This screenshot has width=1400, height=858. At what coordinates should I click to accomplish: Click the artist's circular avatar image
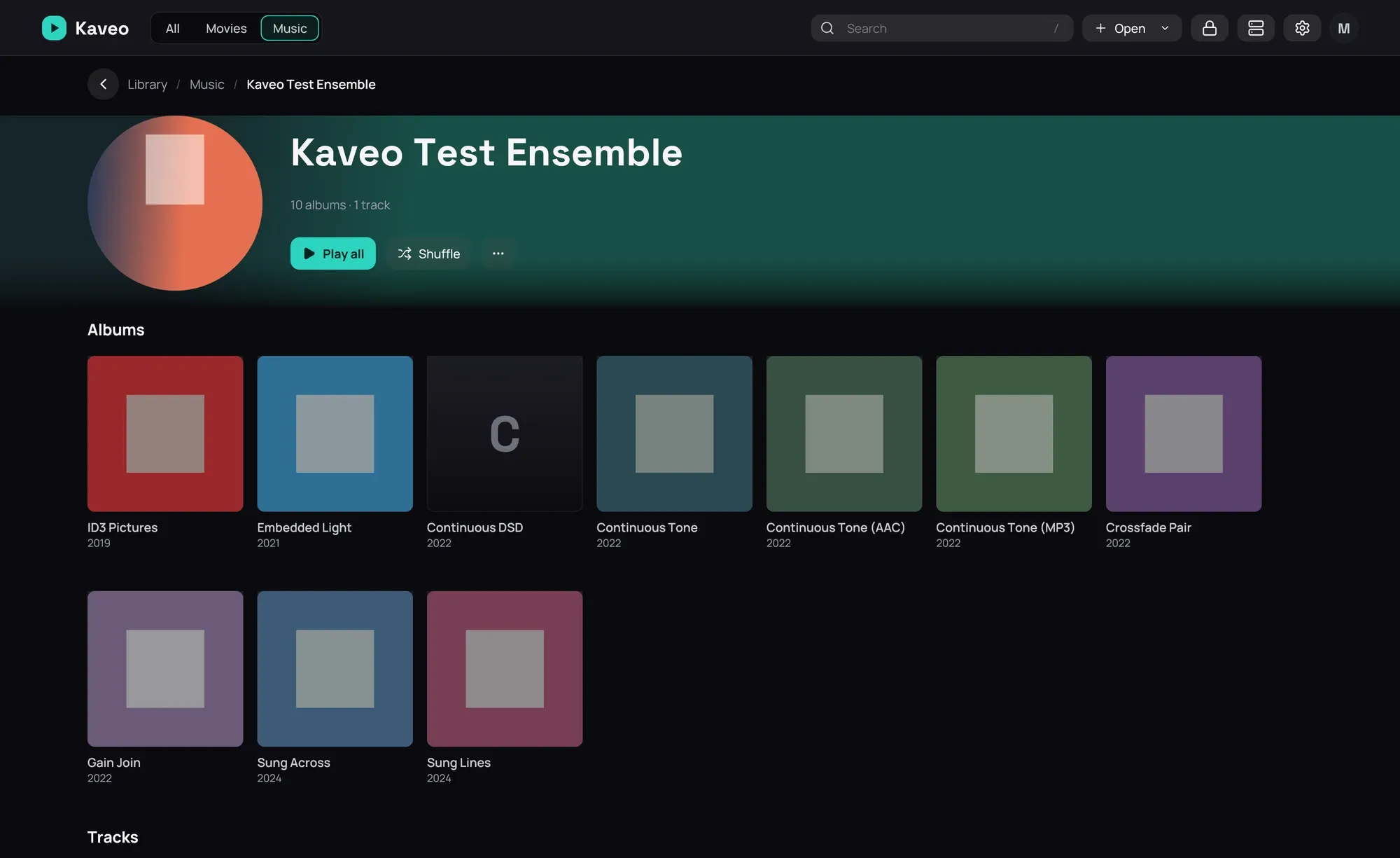[175, 203]
